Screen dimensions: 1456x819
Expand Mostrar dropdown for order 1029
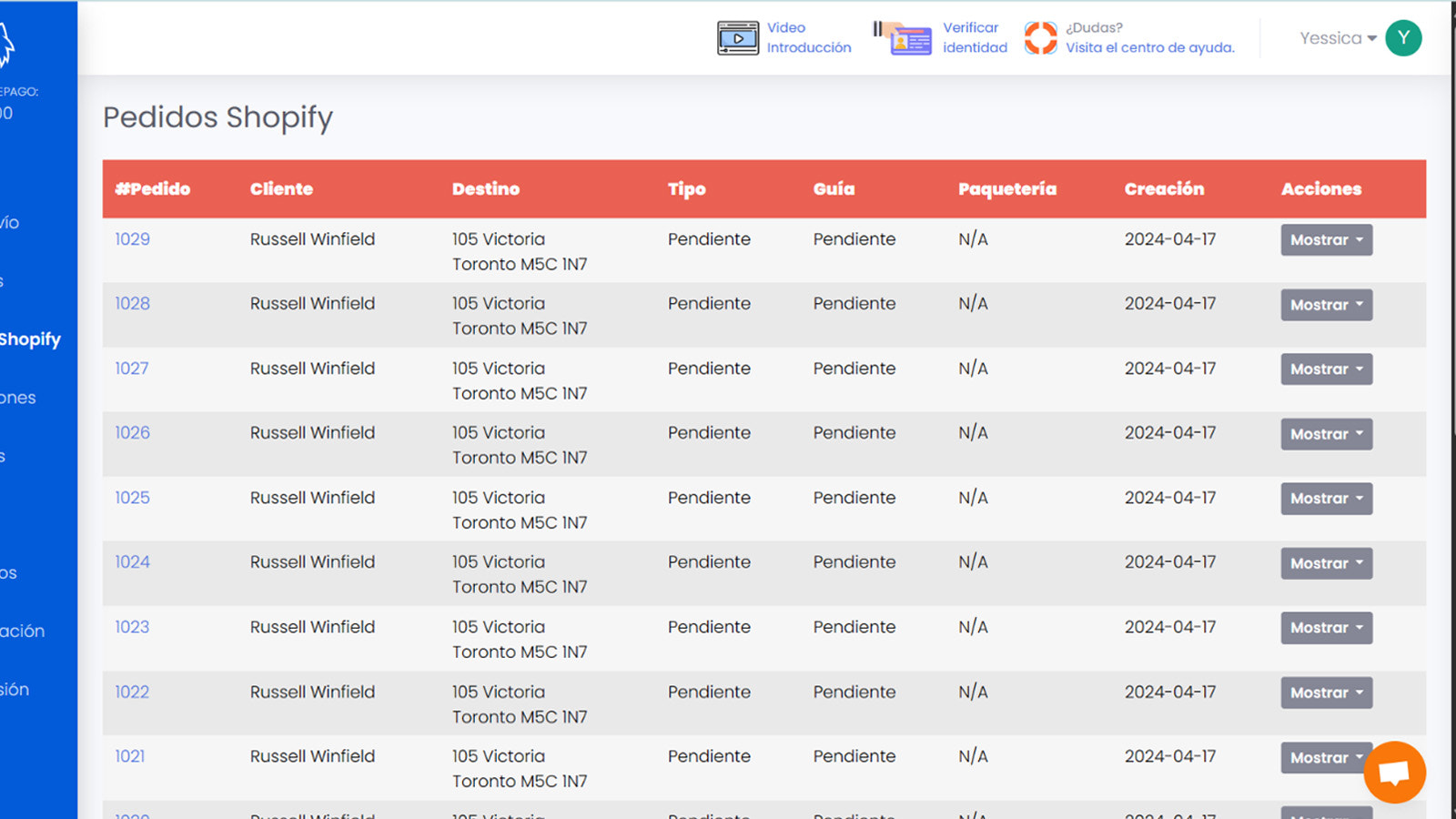pos(1326,240)
